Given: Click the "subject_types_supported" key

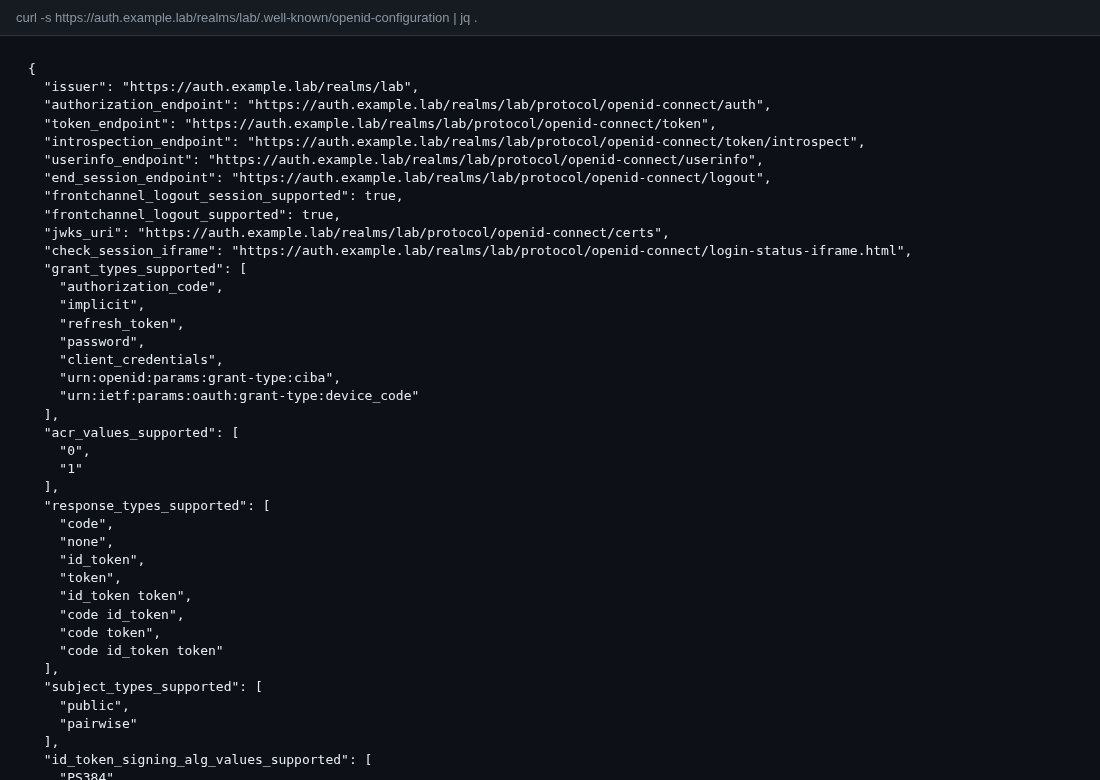Looking at the screenshot, I should [x=142, y=687].
